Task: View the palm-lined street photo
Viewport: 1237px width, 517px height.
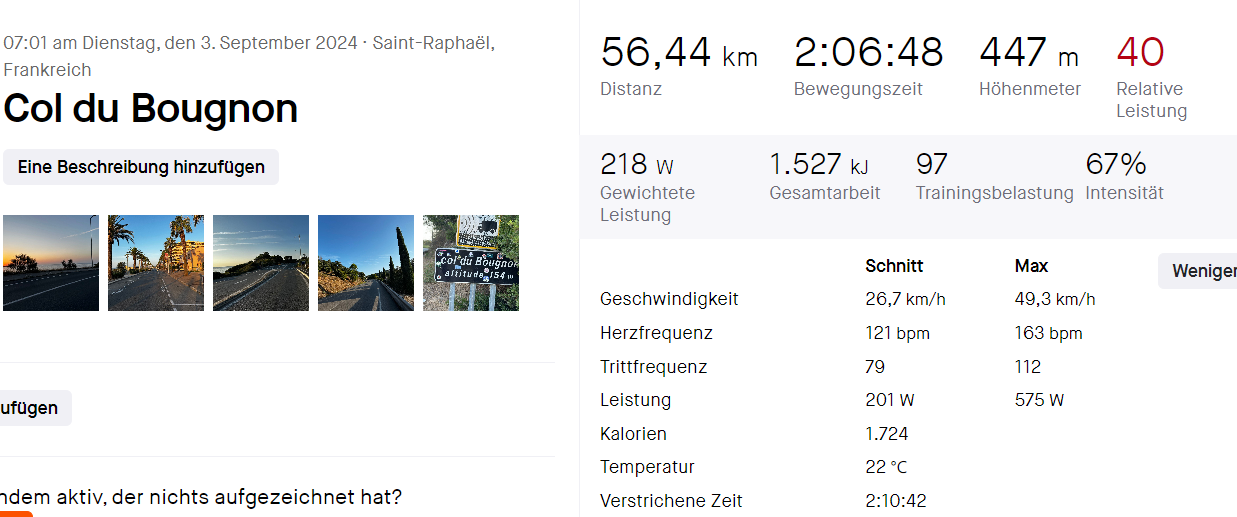Action: 156,263
